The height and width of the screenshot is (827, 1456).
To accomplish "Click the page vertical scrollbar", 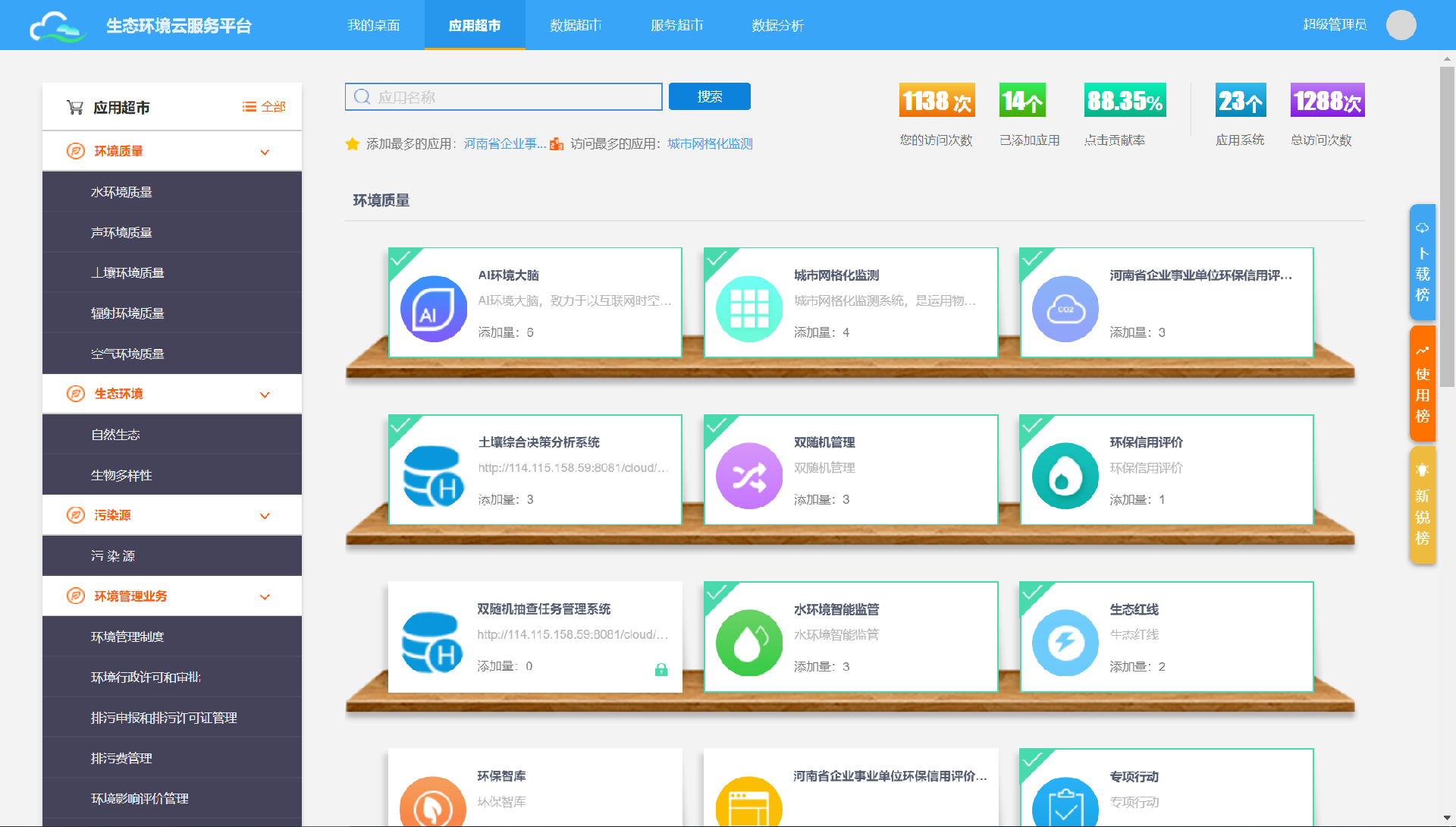I will (x=1447, y=228).
